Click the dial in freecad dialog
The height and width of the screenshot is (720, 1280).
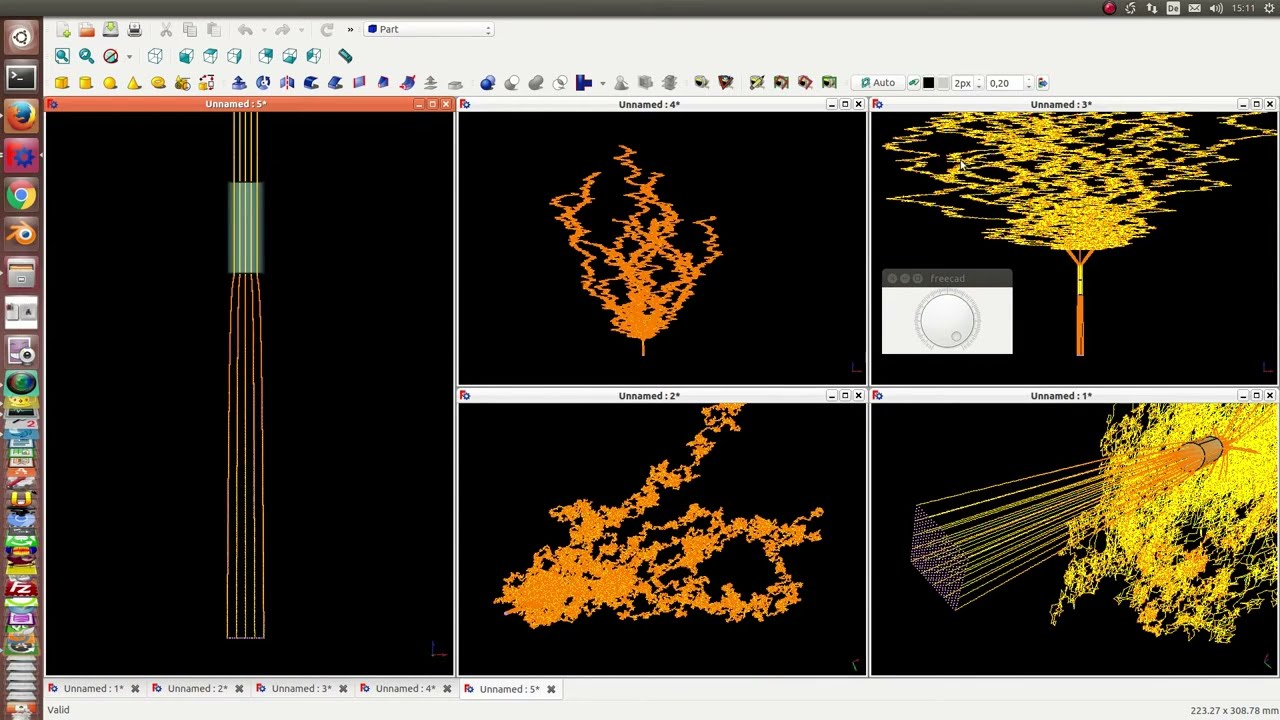[x=947, y=320]
